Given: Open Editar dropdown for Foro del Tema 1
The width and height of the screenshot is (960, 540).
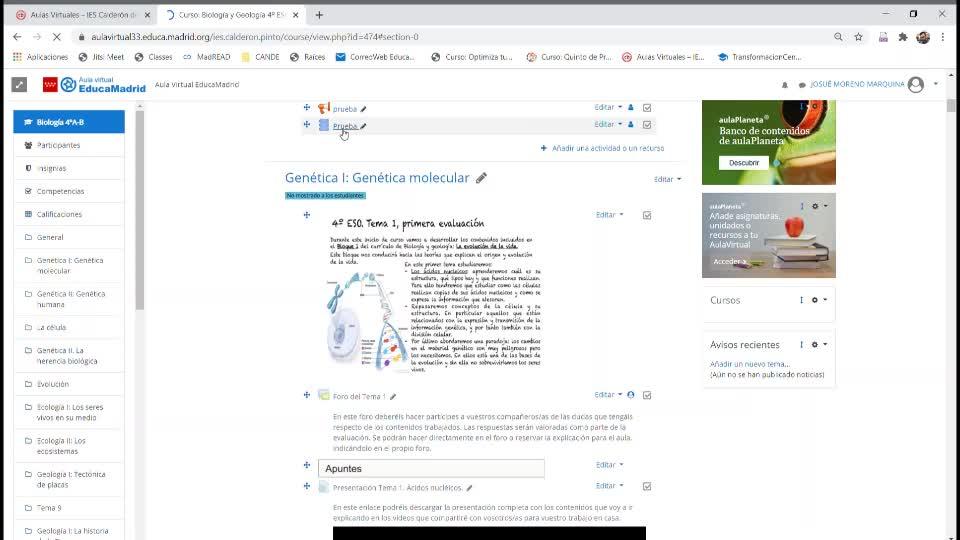Looking at the screenshot, I should pyautogui.click(x=608, y=395).
